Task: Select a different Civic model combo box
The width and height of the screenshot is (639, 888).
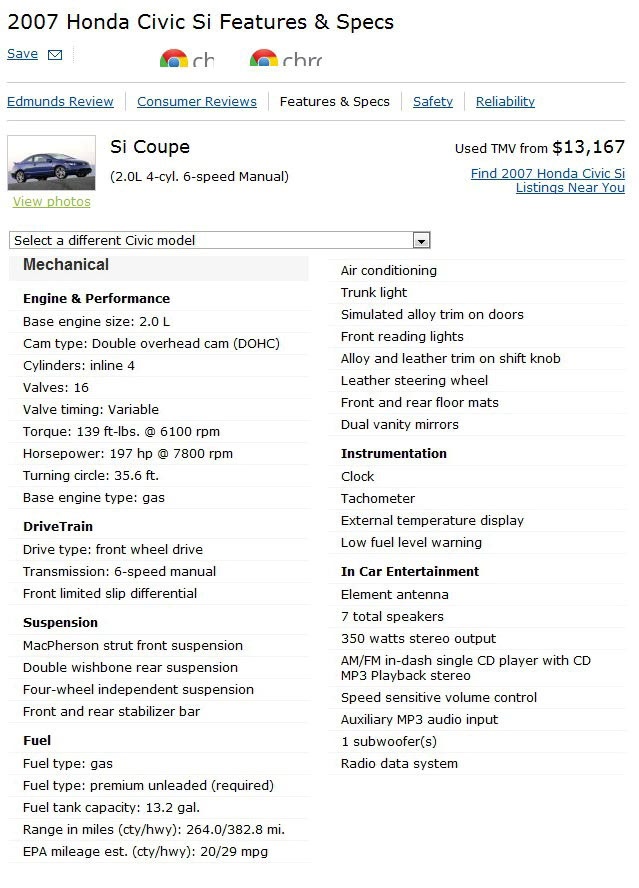Action: tap(220, 240)
